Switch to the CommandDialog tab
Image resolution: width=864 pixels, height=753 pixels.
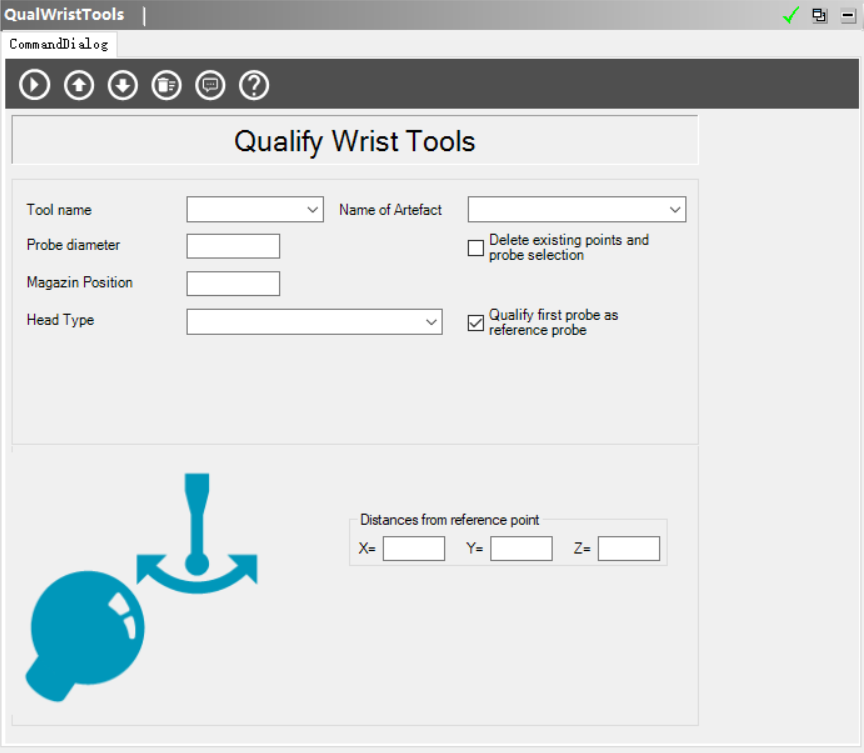click(x=58, y=44)
